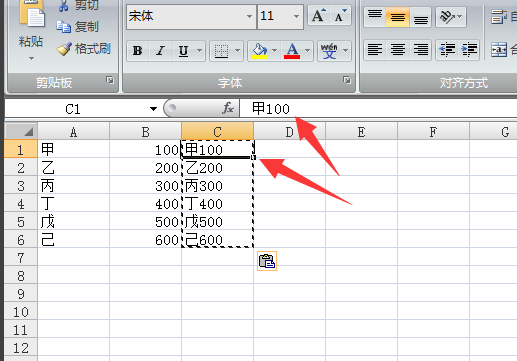
Task: Set top vertical alignment
Action: coord(375,16)
